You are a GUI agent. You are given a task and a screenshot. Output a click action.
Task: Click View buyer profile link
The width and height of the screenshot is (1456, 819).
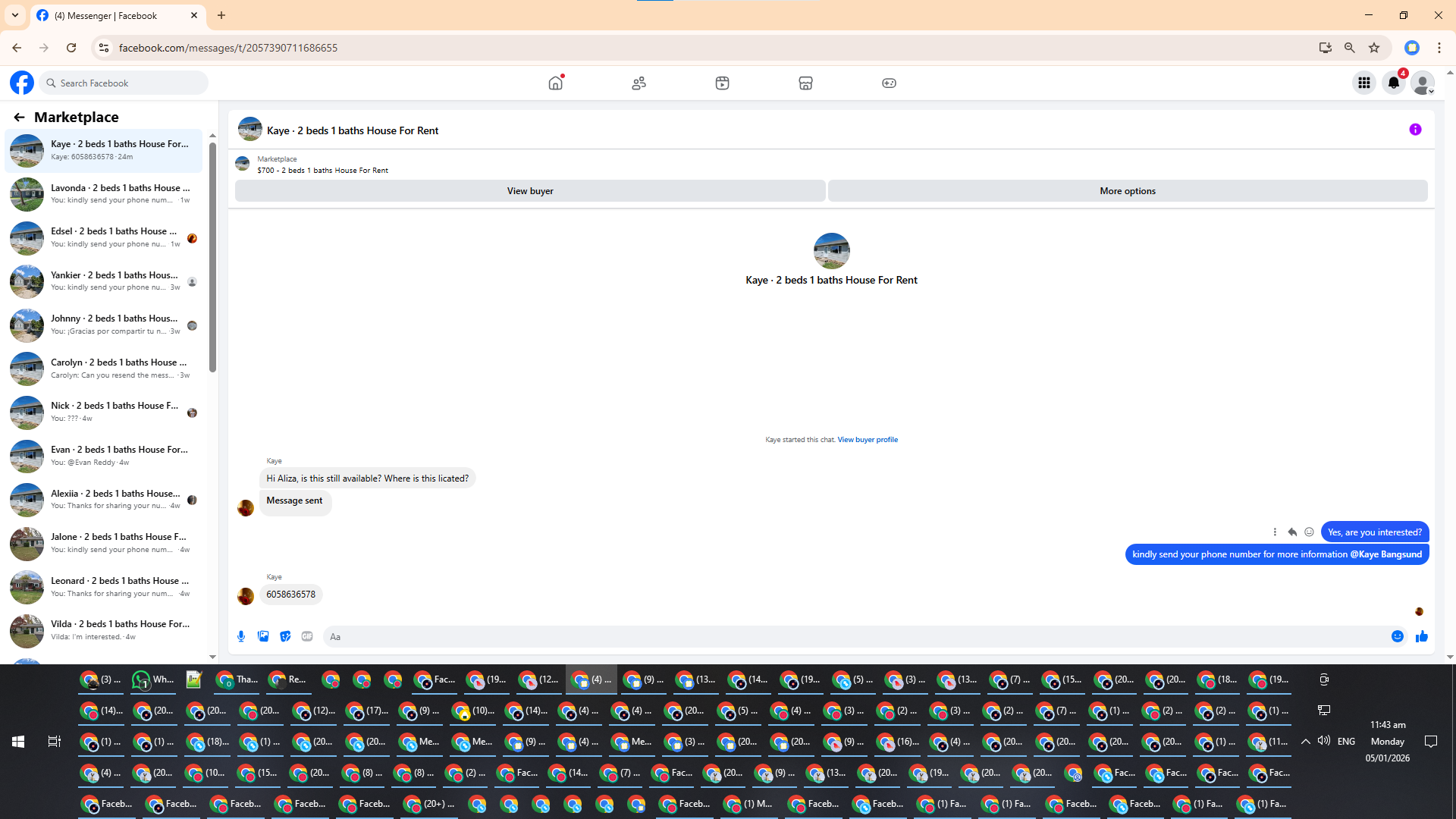pos(867,440)
